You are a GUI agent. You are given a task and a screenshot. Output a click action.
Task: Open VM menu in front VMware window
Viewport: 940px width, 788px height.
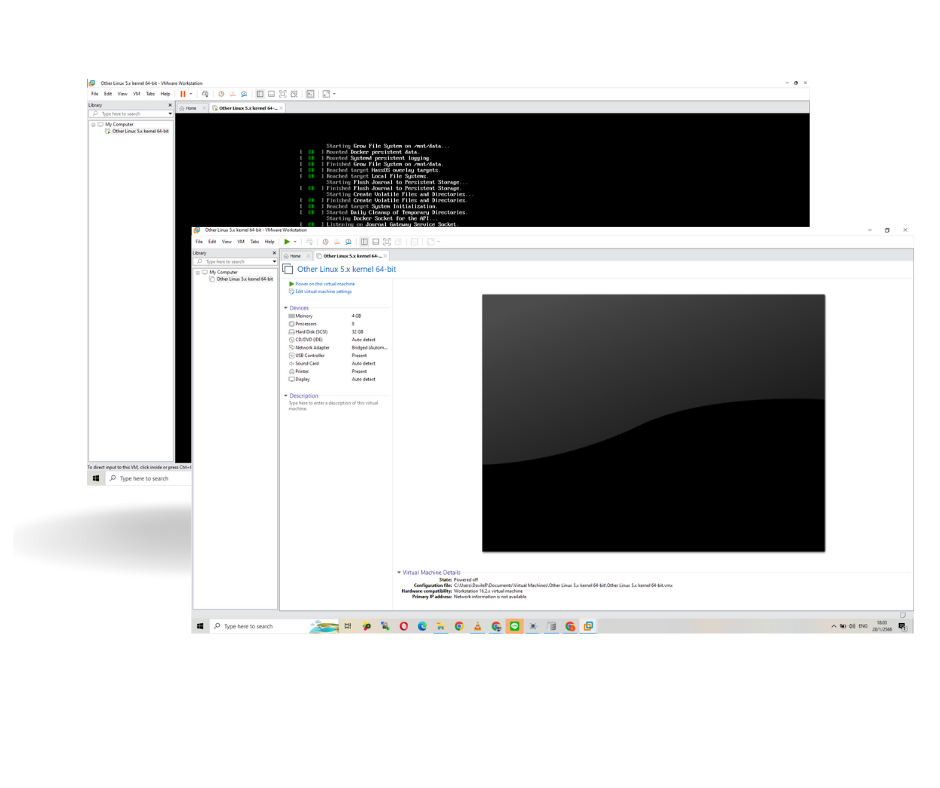[241, 242]
